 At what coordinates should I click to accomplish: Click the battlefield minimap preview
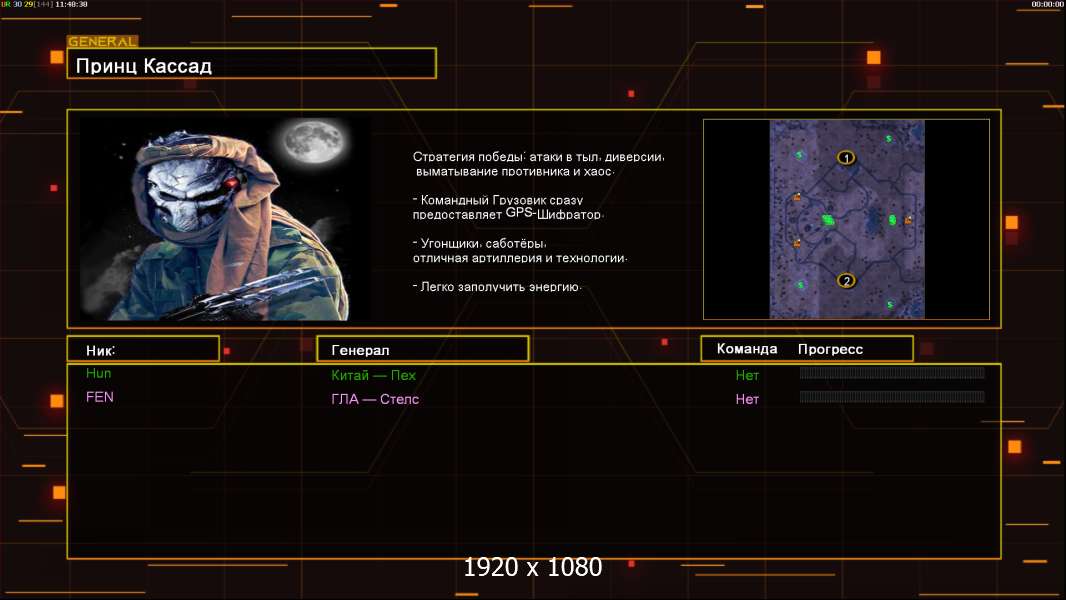click(x=846, y=219)
